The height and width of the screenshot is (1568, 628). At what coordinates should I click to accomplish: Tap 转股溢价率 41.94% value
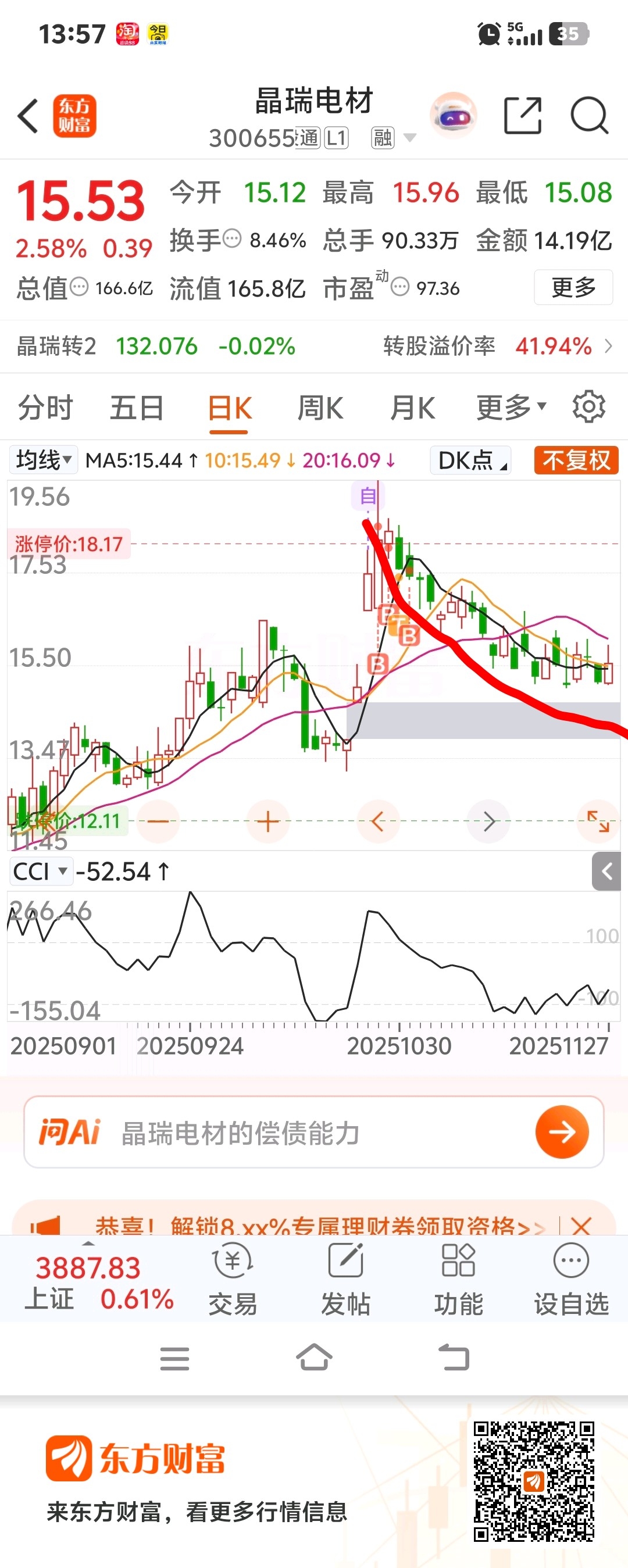coord(553,347)
